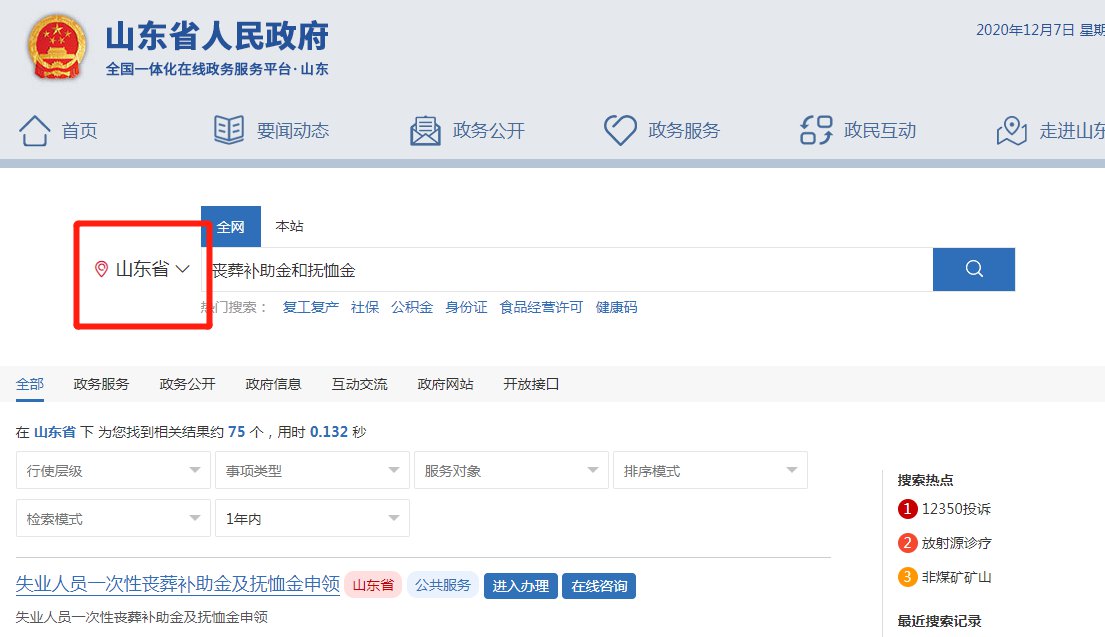
Task: Select the 开放接口 results tab
Action: tap(531, 384)
